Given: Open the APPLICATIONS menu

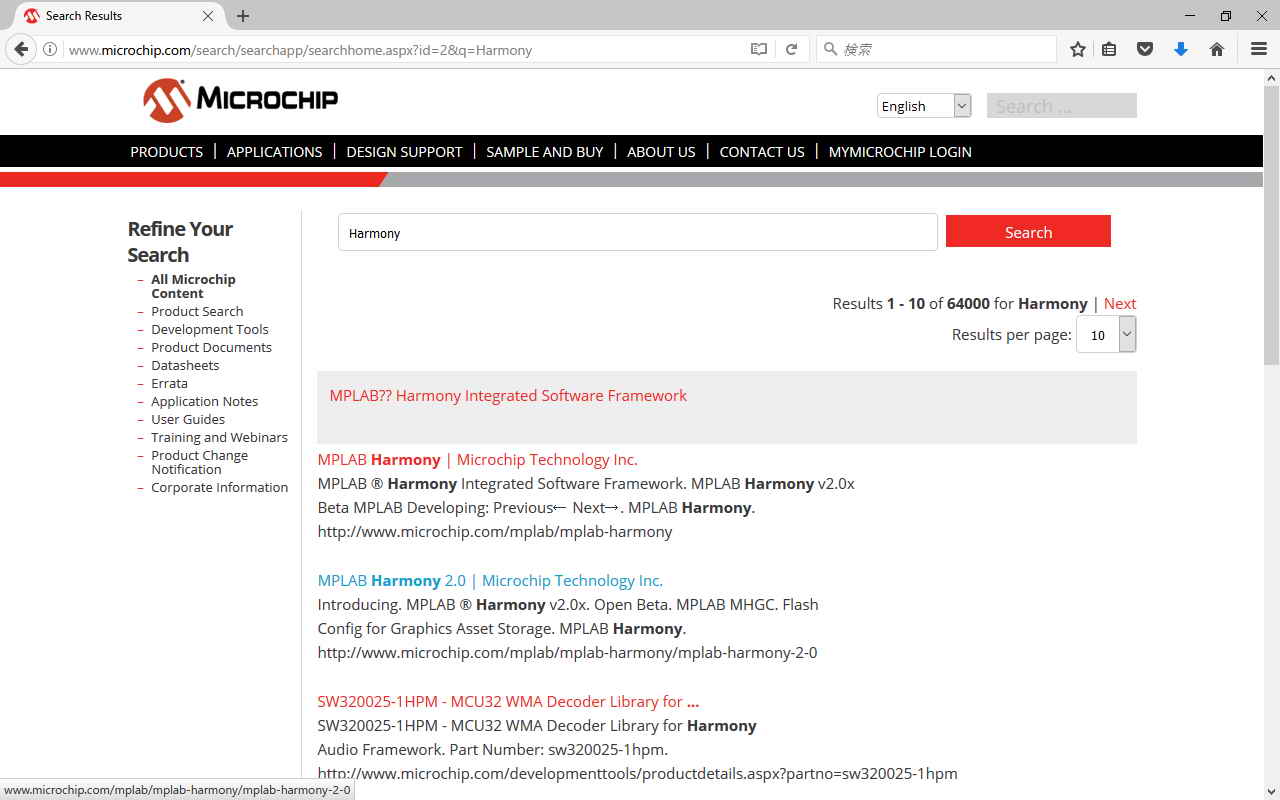Looking at the screenshot, I should click(274, 152).
